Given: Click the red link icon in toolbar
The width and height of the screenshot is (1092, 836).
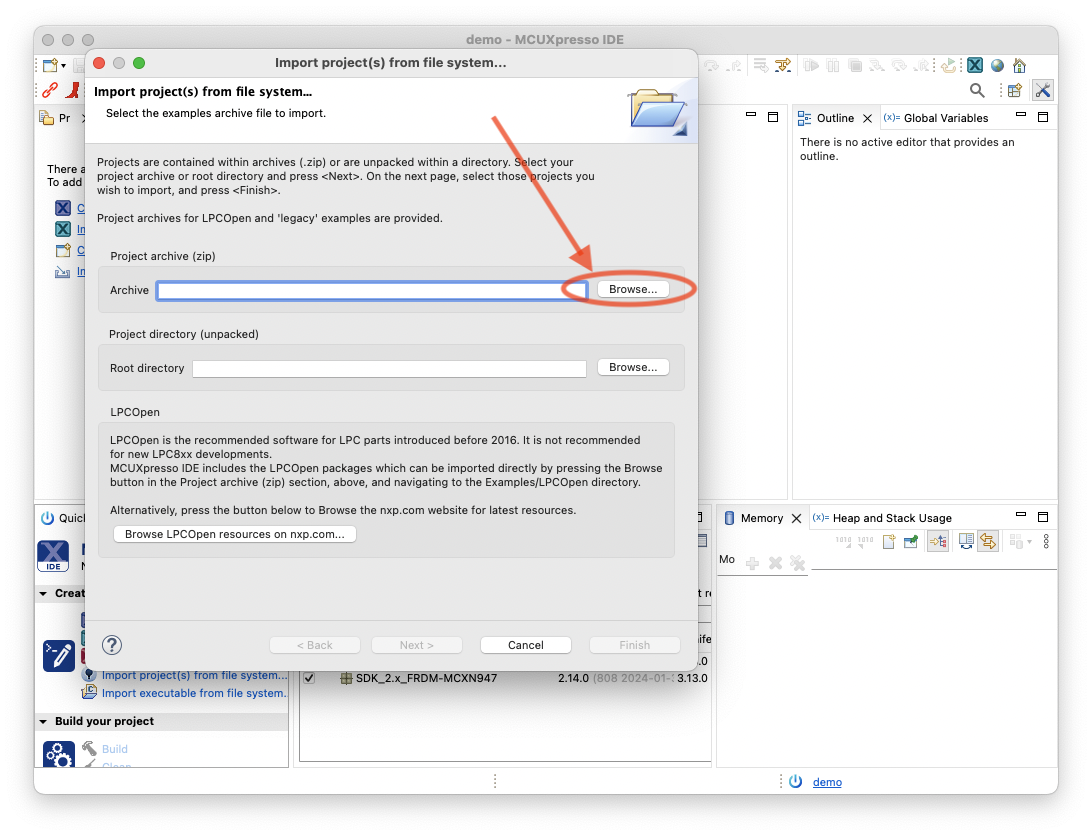Looking at the screenshot, I should (x=50, y=90).
